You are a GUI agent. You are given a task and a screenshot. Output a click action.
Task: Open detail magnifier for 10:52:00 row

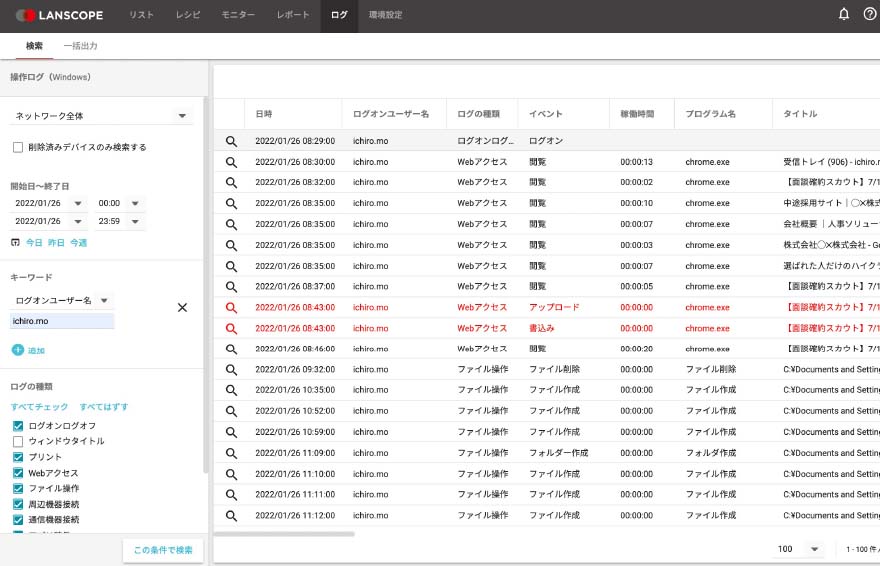coord(231,411)
